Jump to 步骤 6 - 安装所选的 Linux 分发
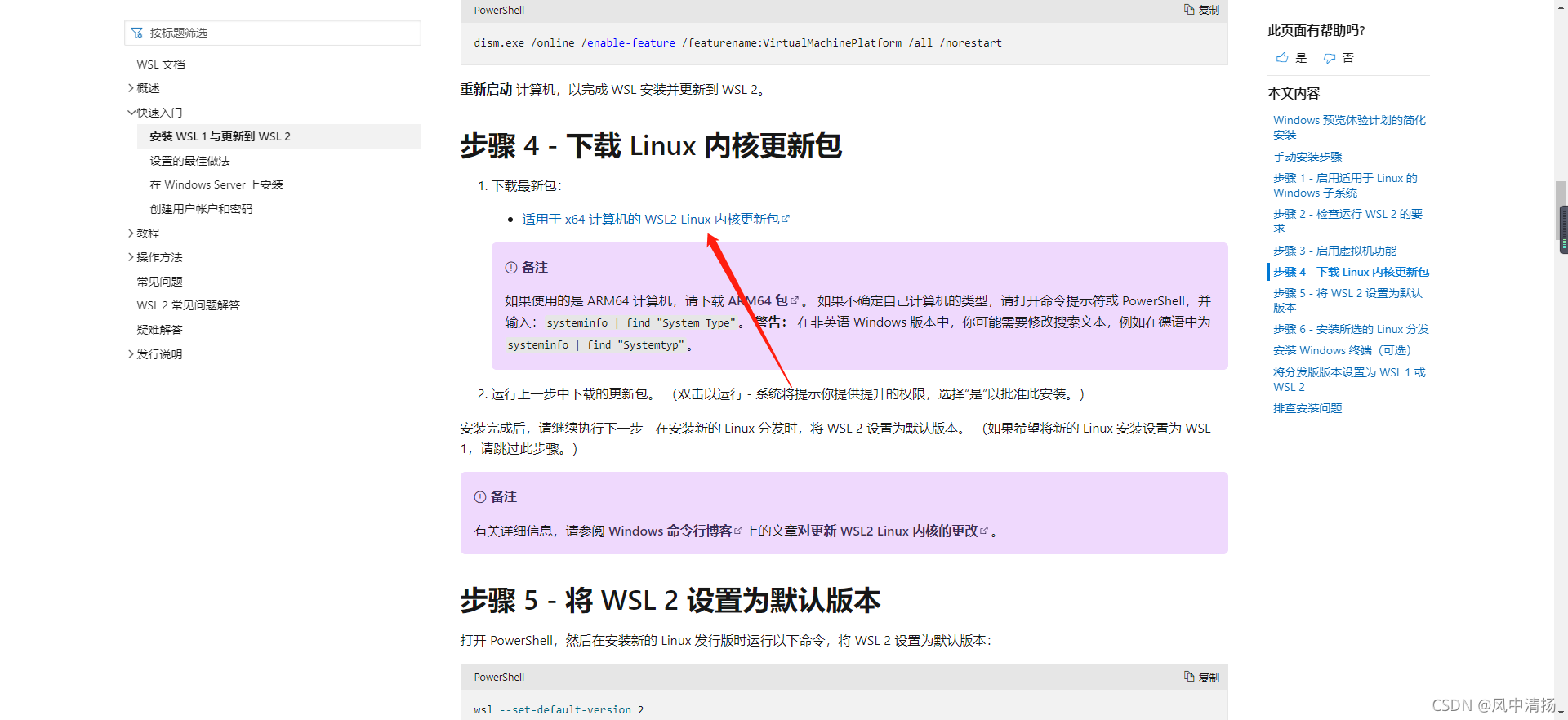Screen dimensions: 1568x720 pyautogui.click(x=1351, y=329)
